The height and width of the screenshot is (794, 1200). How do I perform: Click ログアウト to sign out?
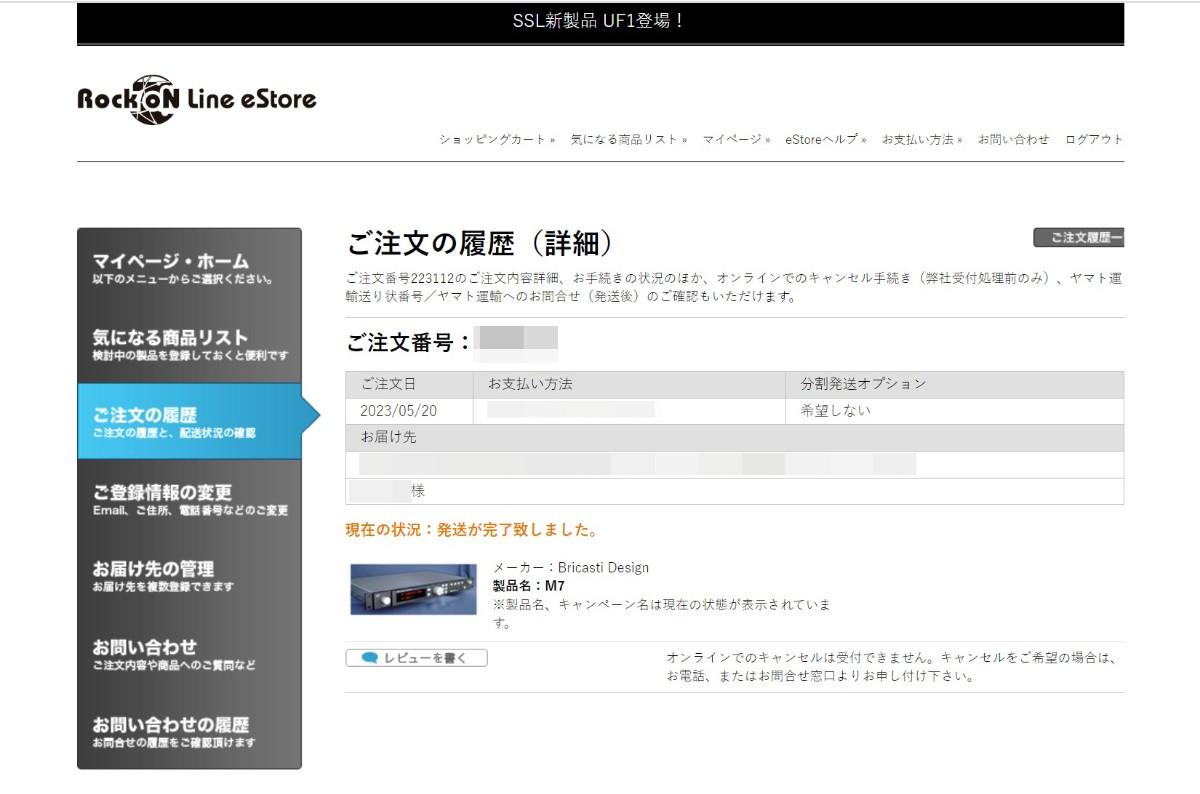pyautogui.click(x=1094, y=140)
